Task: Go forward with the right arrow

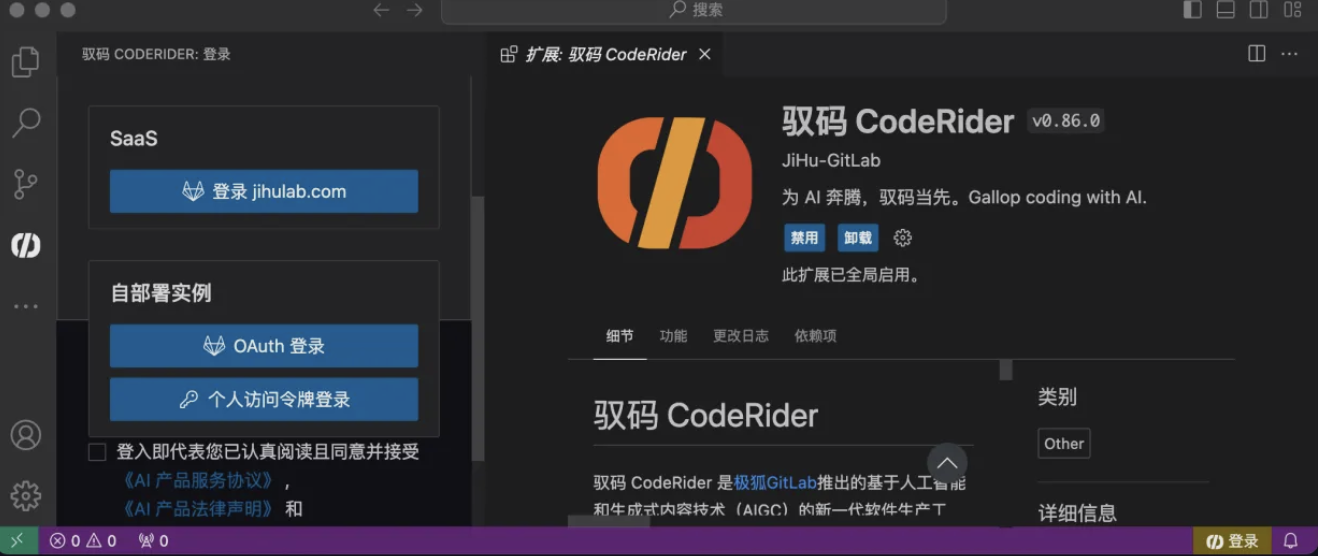Action: [415, 10]
